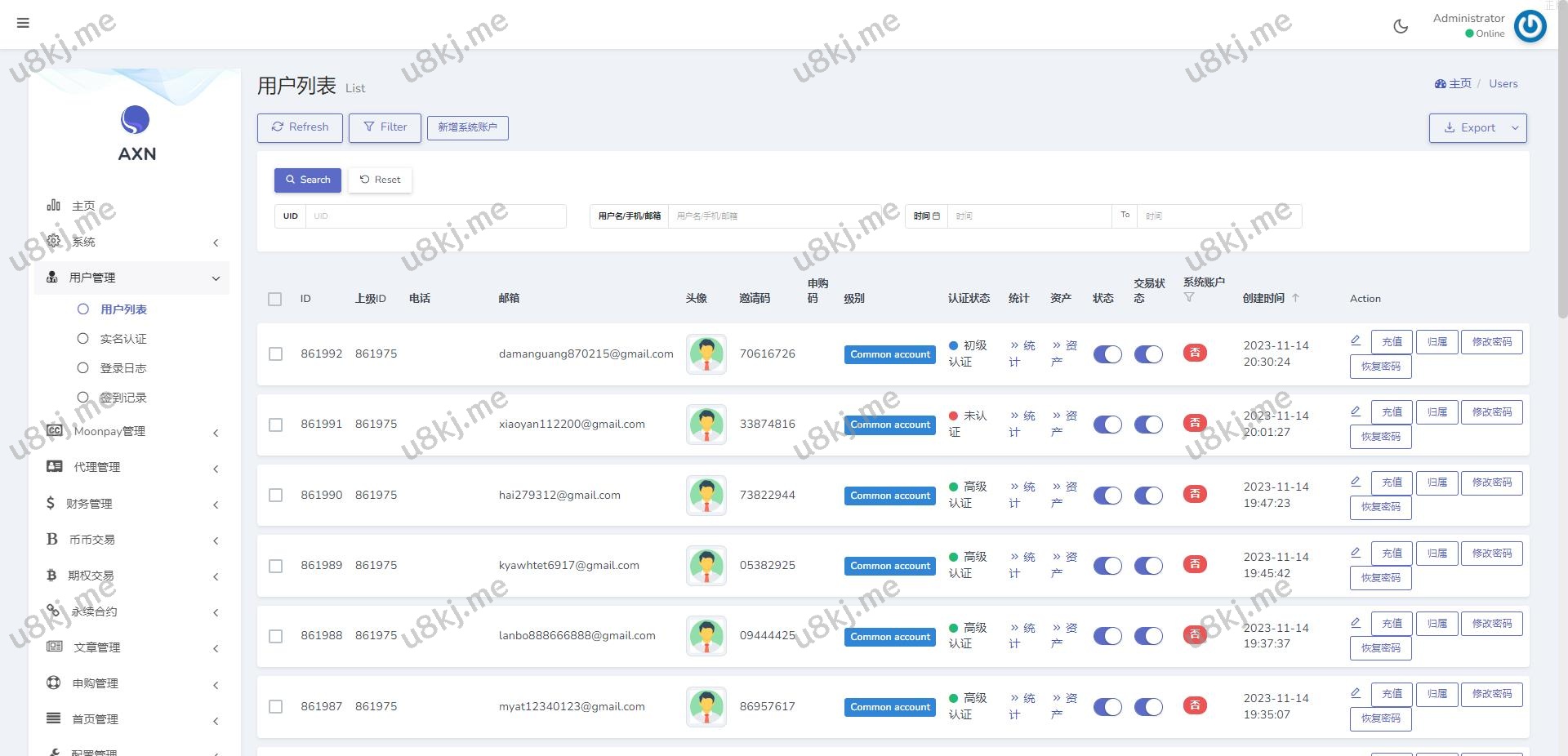Click the hamburger menu icon
Image resolution: width=1568 pixels, height=756 pixels.
[23, 23]
